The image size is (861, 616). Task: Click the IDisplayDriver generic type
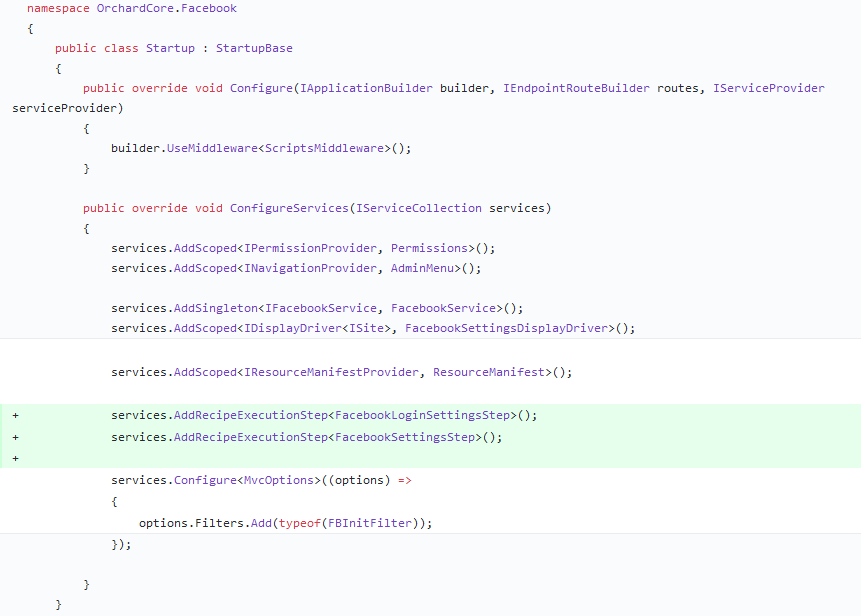tap(293, 328)
